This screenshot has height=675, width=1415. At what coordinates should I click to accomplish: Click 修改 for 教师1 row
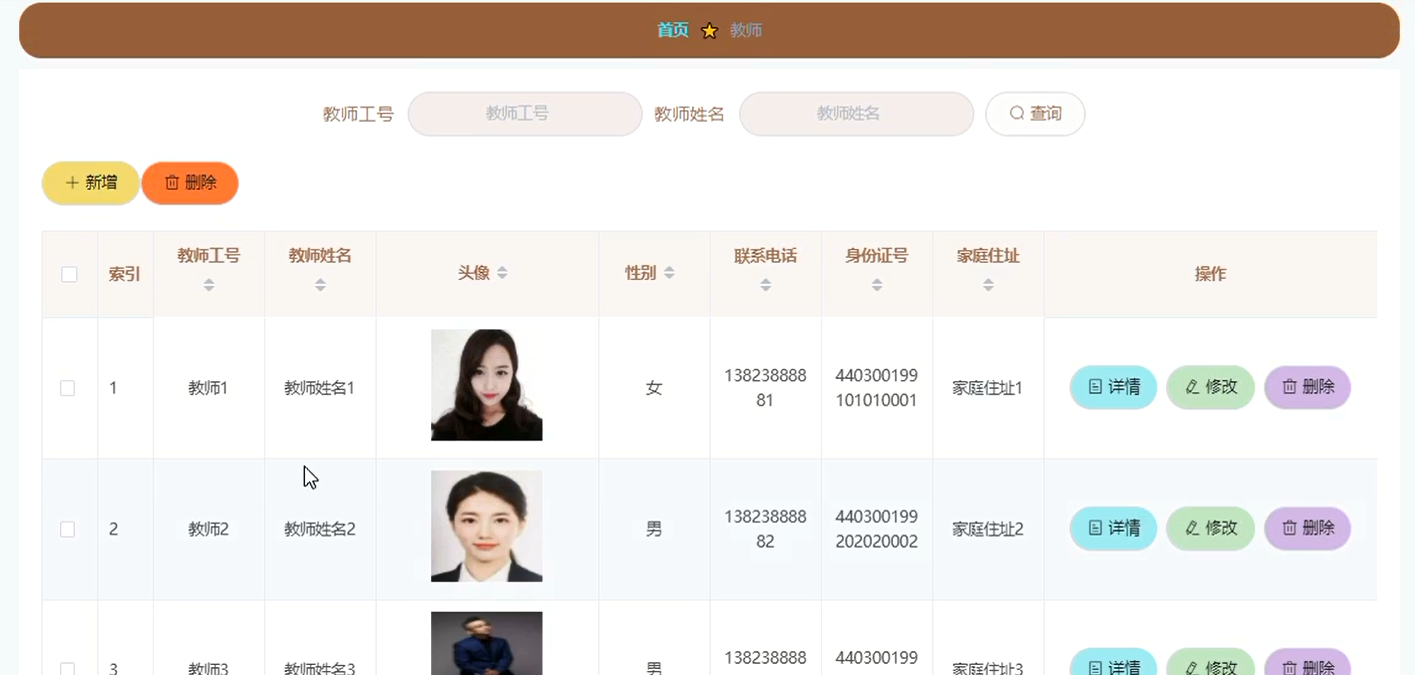pyautogui.click(x=1210, y=387)
